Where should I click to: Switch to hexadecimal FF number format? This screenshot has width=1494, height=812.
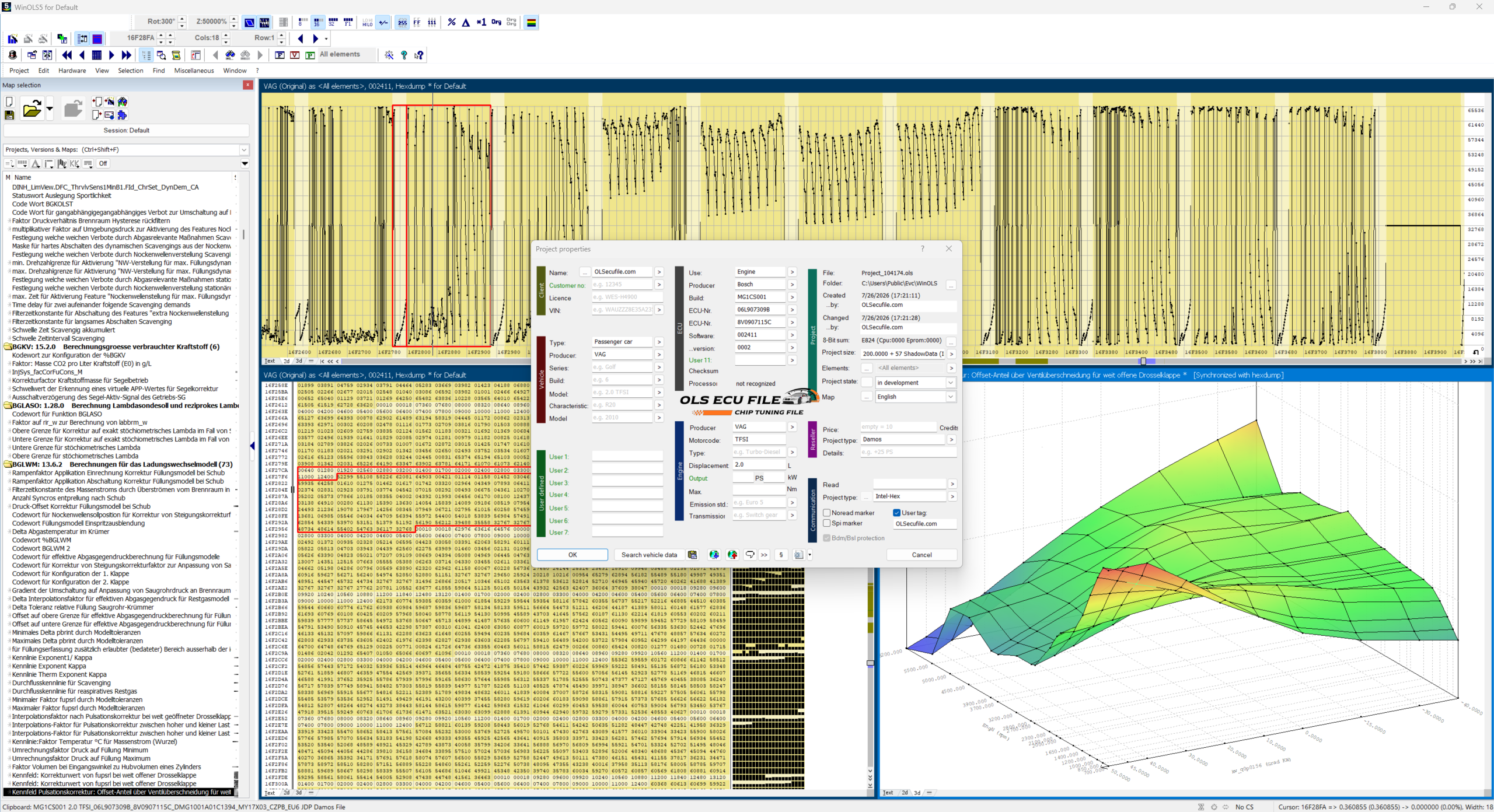click(417, 22)
